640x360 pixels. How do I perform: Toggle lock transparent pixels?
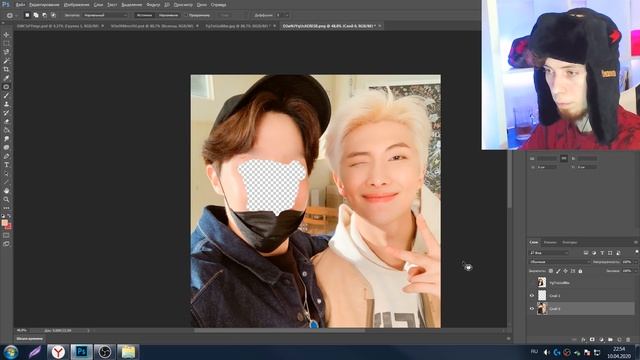tap(551, 271)
